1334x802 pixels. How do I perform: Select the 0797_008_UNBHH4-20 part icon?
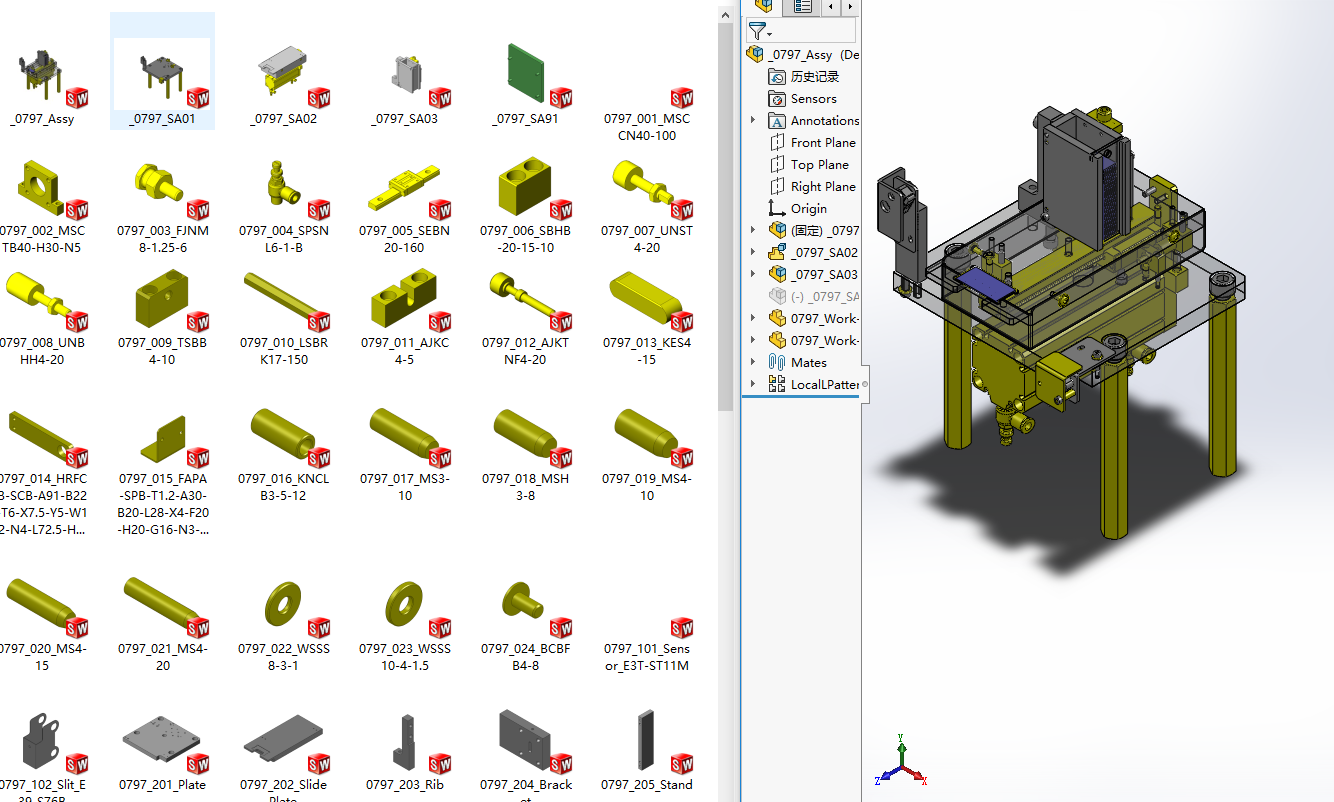click(x=41, y=300)
